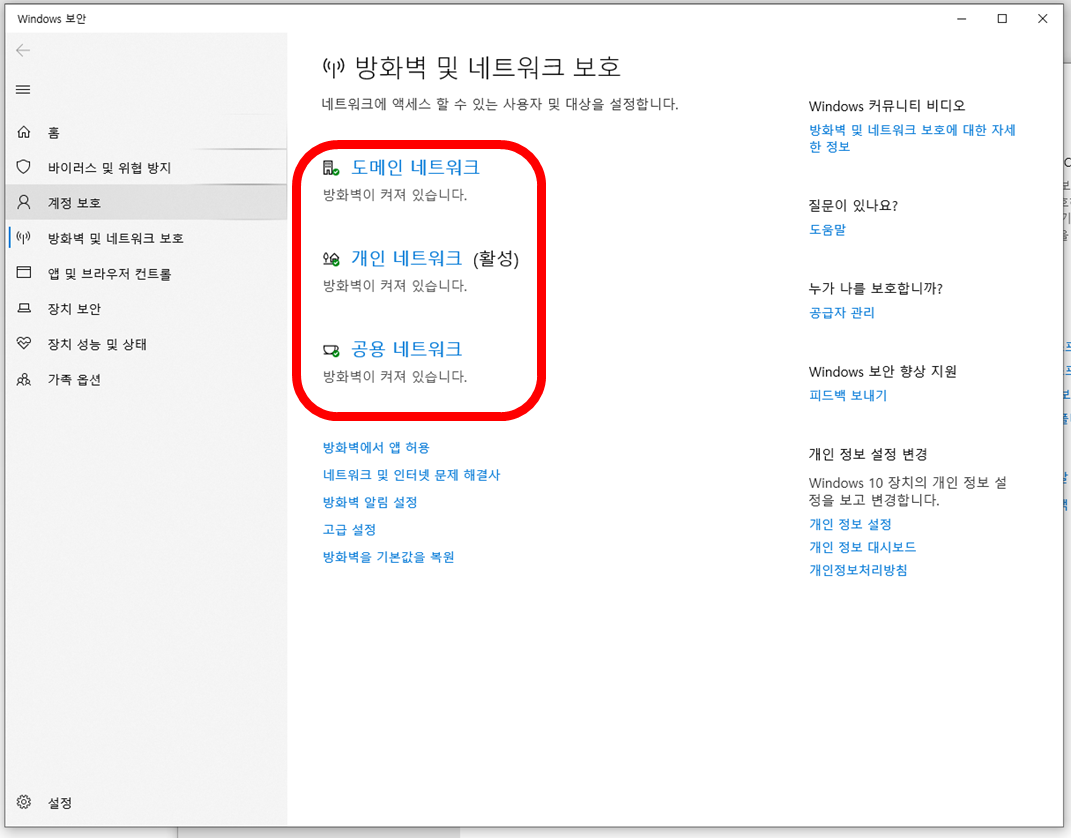Viewport: 1071px width, 838px height.
Task: Open the 공급자 관리 link
Action: (842, 312)
